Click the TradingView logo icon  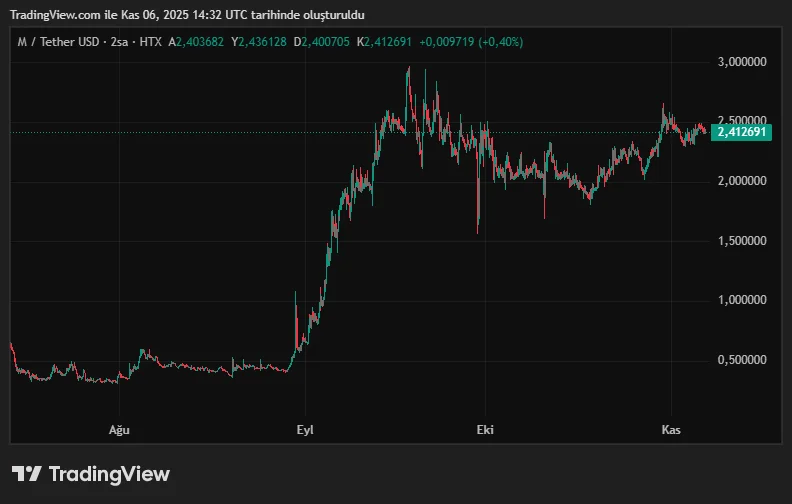point(26,474)
